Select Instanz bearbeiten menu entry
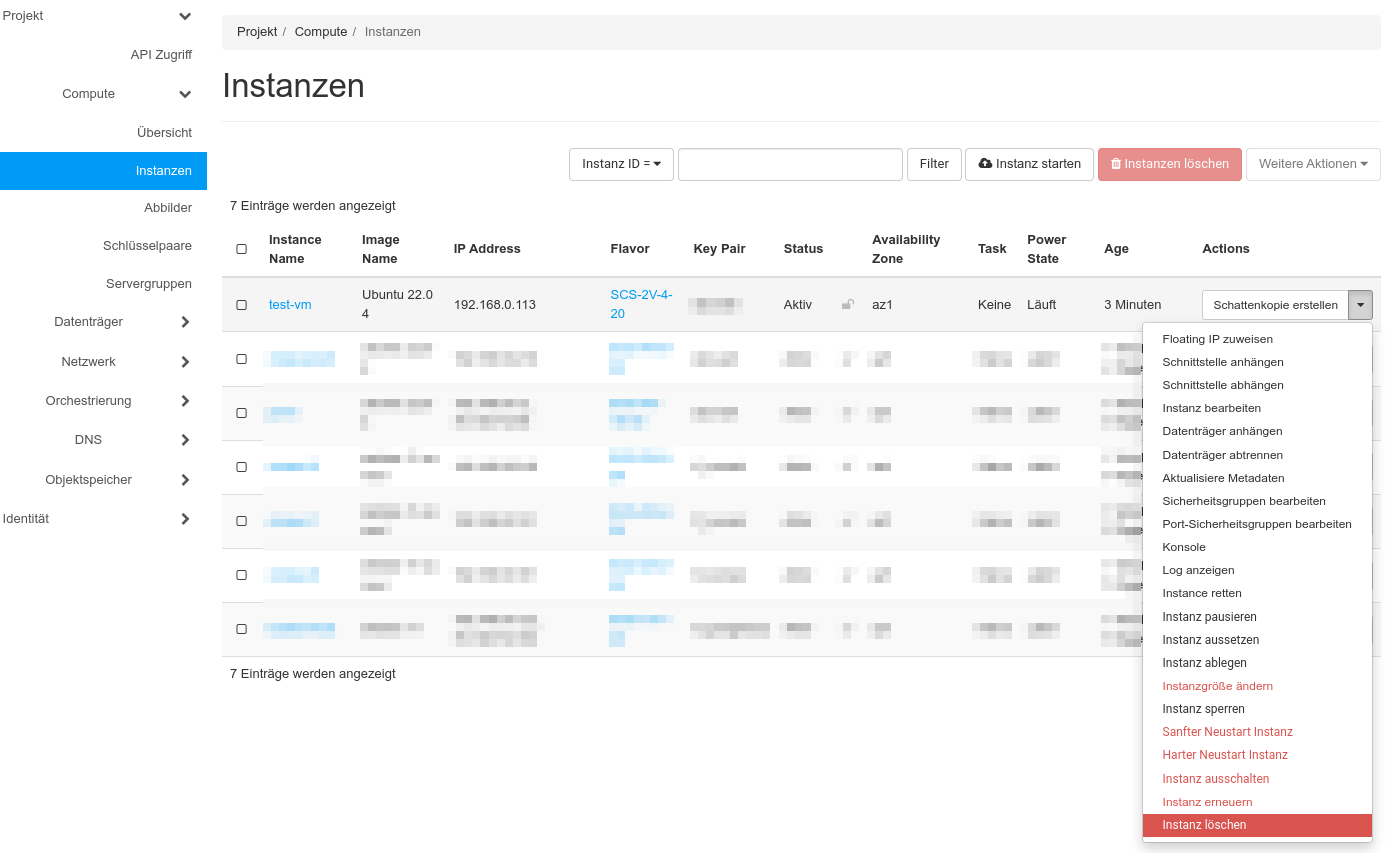This screenshot has width=1393, height=853. (x=1211, y=408)
